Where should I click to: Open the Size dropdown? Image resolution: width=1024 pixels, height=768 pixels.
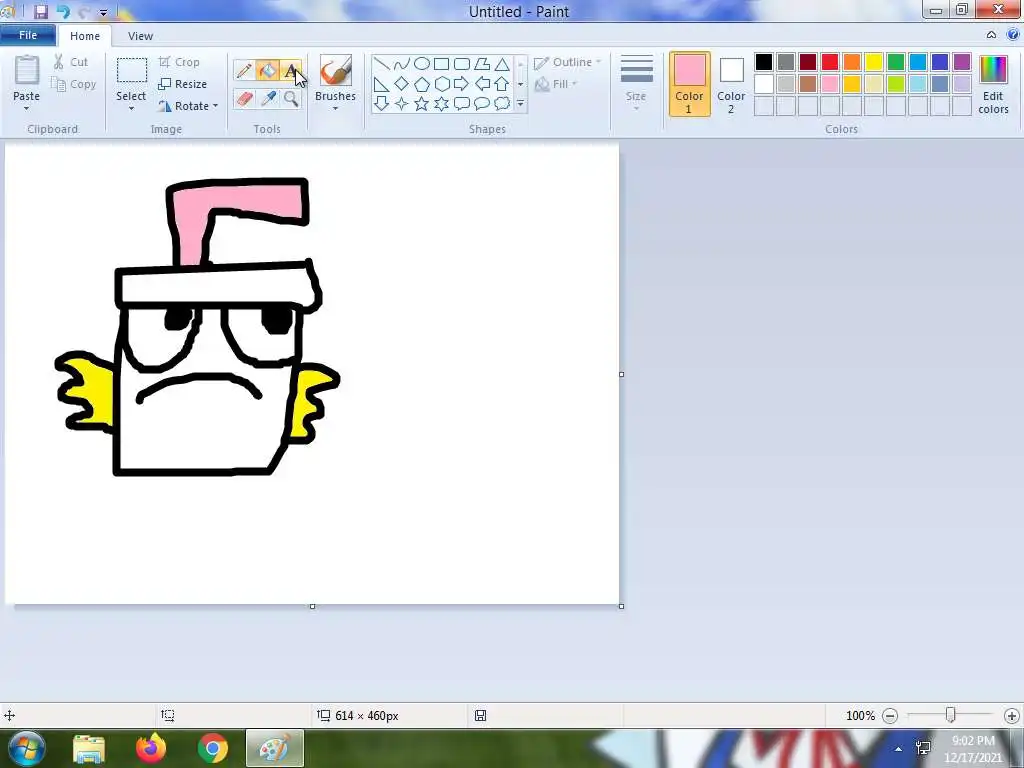[x=636, y=84]
